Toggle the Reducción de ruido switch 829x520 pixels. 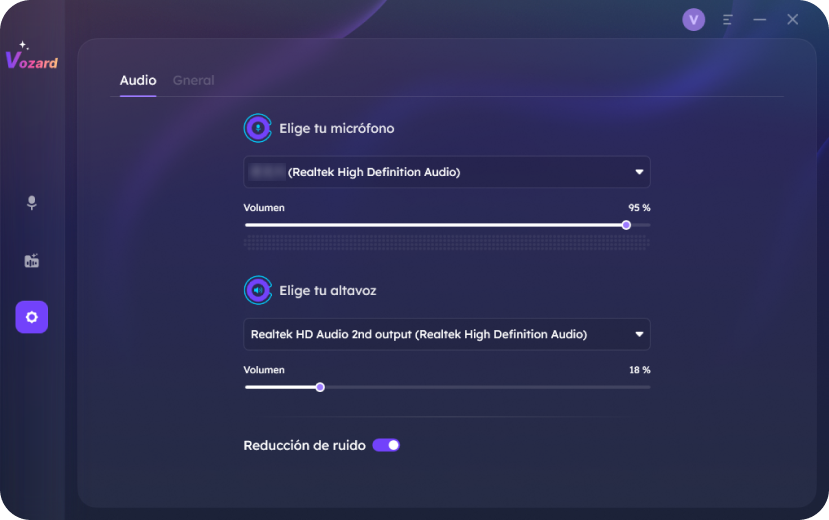386,445
